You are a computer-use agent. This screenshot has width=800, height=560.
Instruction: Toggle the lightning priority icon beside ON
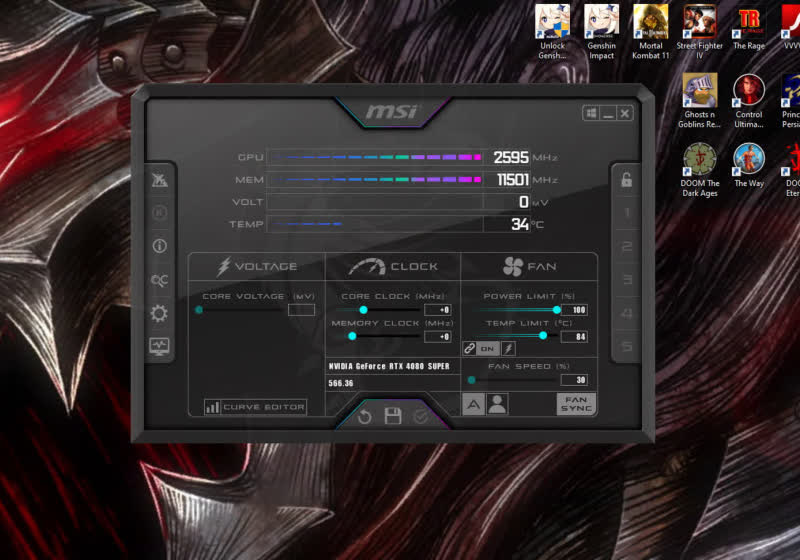point(508,349)
